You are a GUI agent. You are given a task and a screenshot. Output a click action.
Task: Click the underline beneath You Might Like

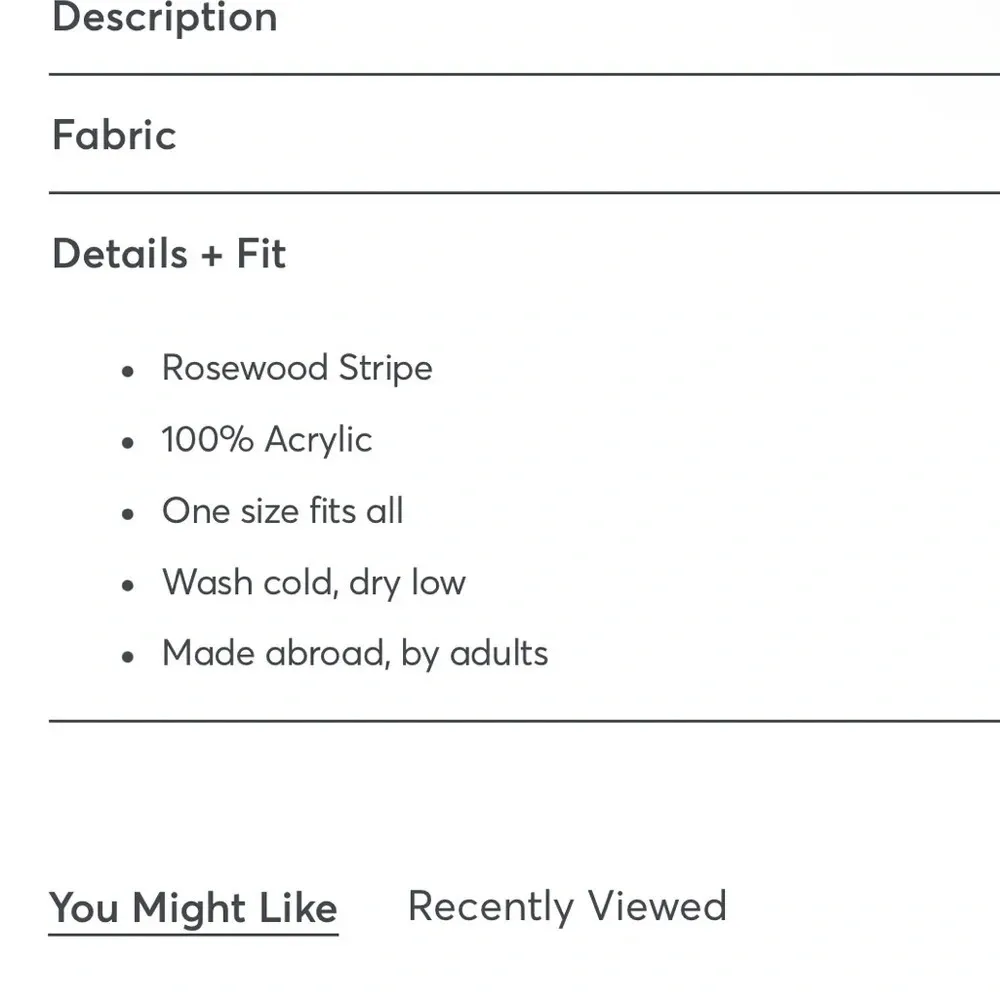click(x=193, y=935)
